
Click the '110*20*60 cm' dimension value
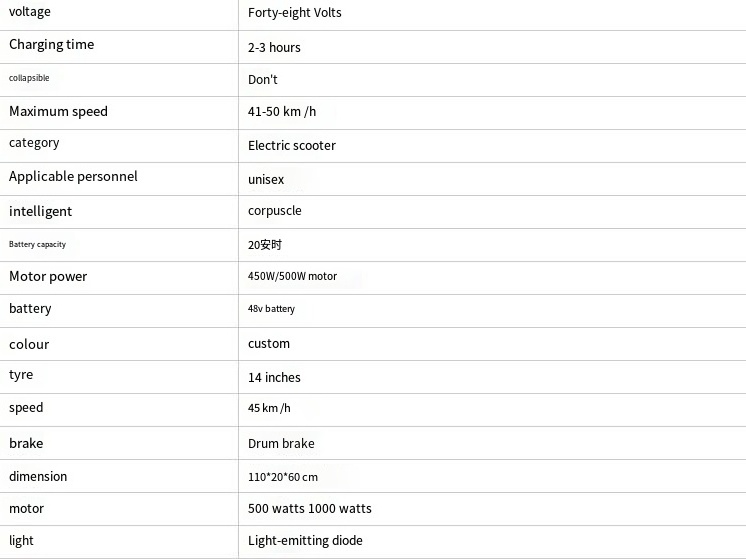point(283,477)
